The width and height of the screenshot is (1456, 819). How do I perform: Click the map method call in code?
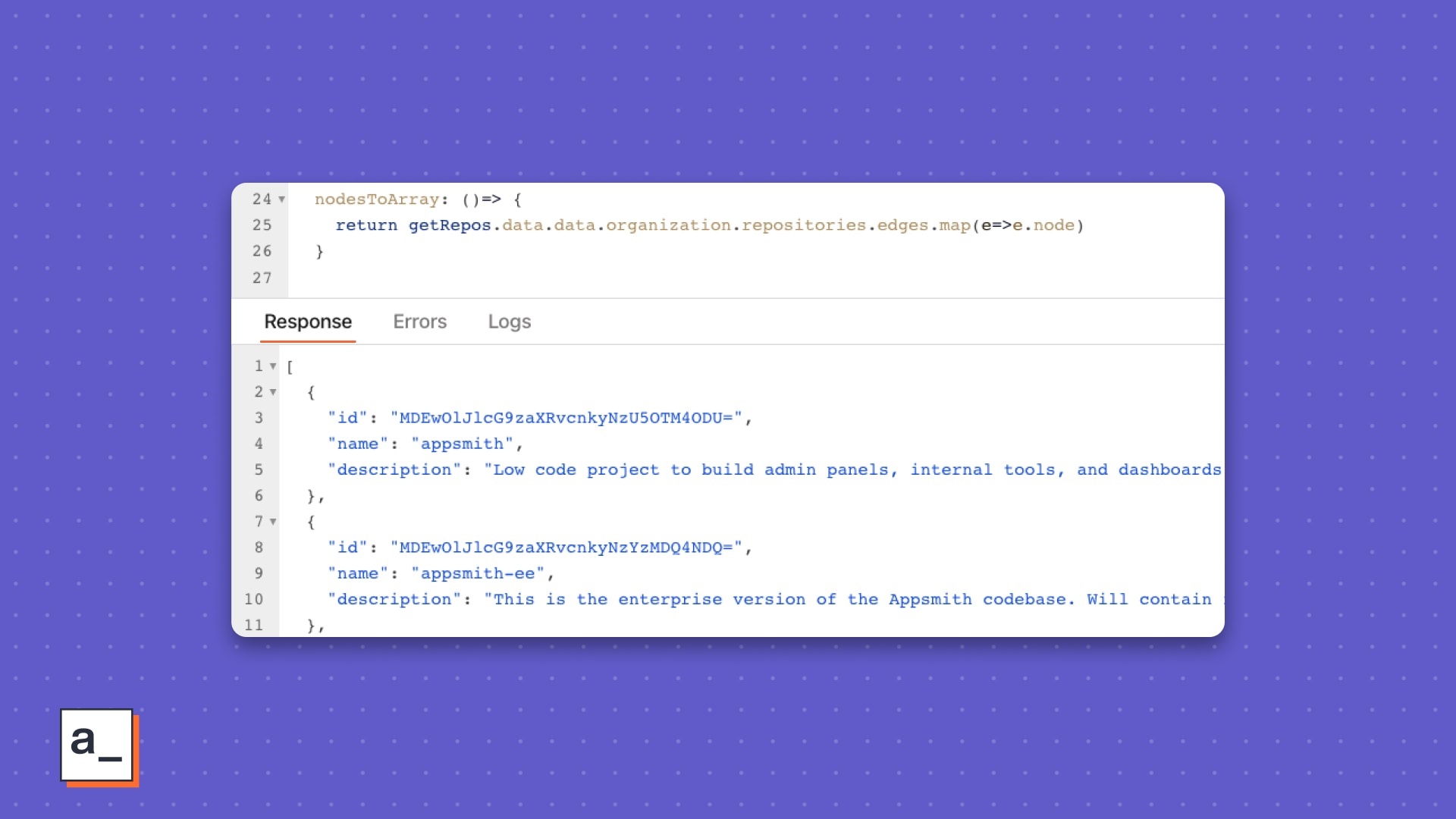click(955, 225)
